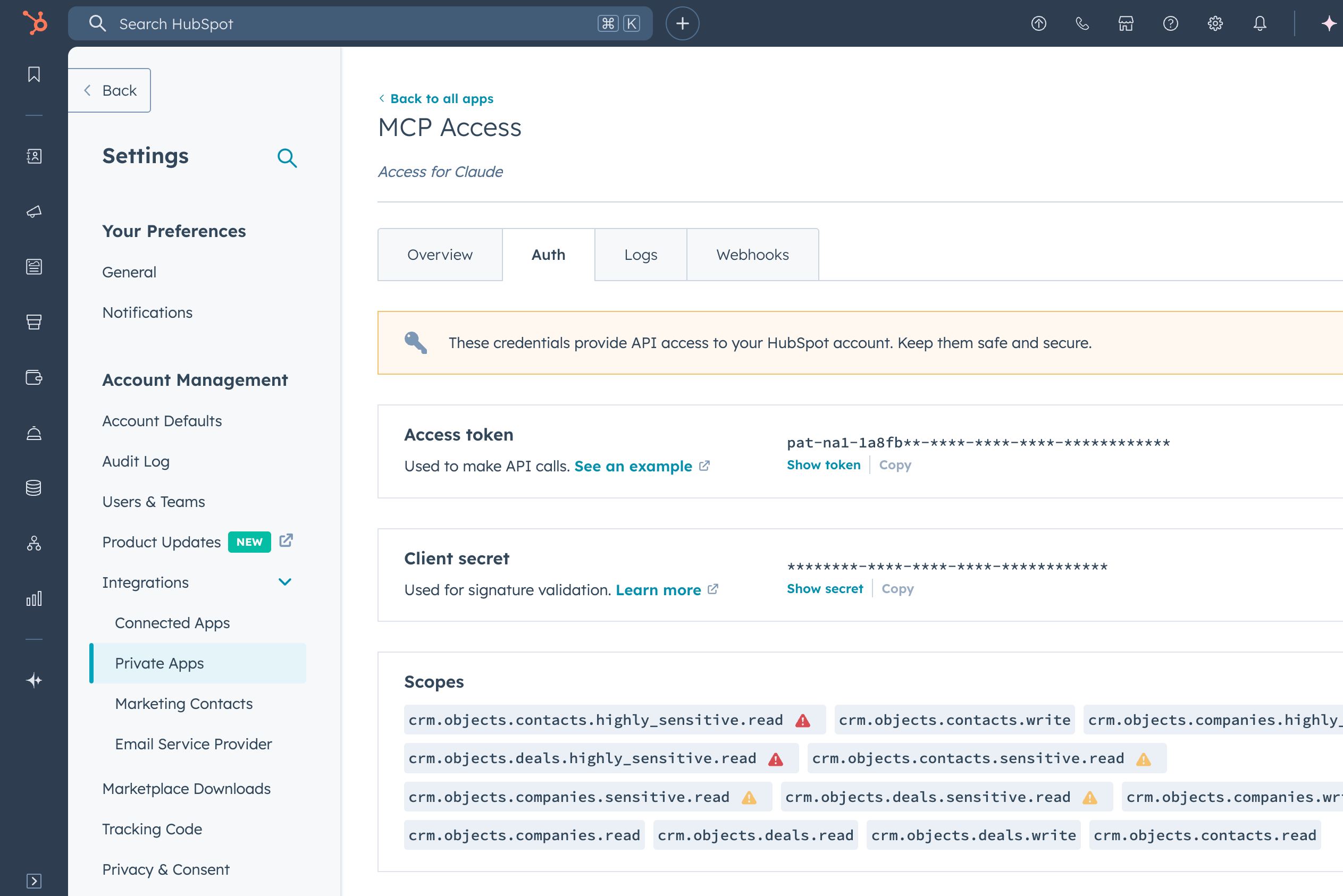Open the Marketing megaphone icon
This screenshot has width=1343, height=896.
click(x=33, y=212)
